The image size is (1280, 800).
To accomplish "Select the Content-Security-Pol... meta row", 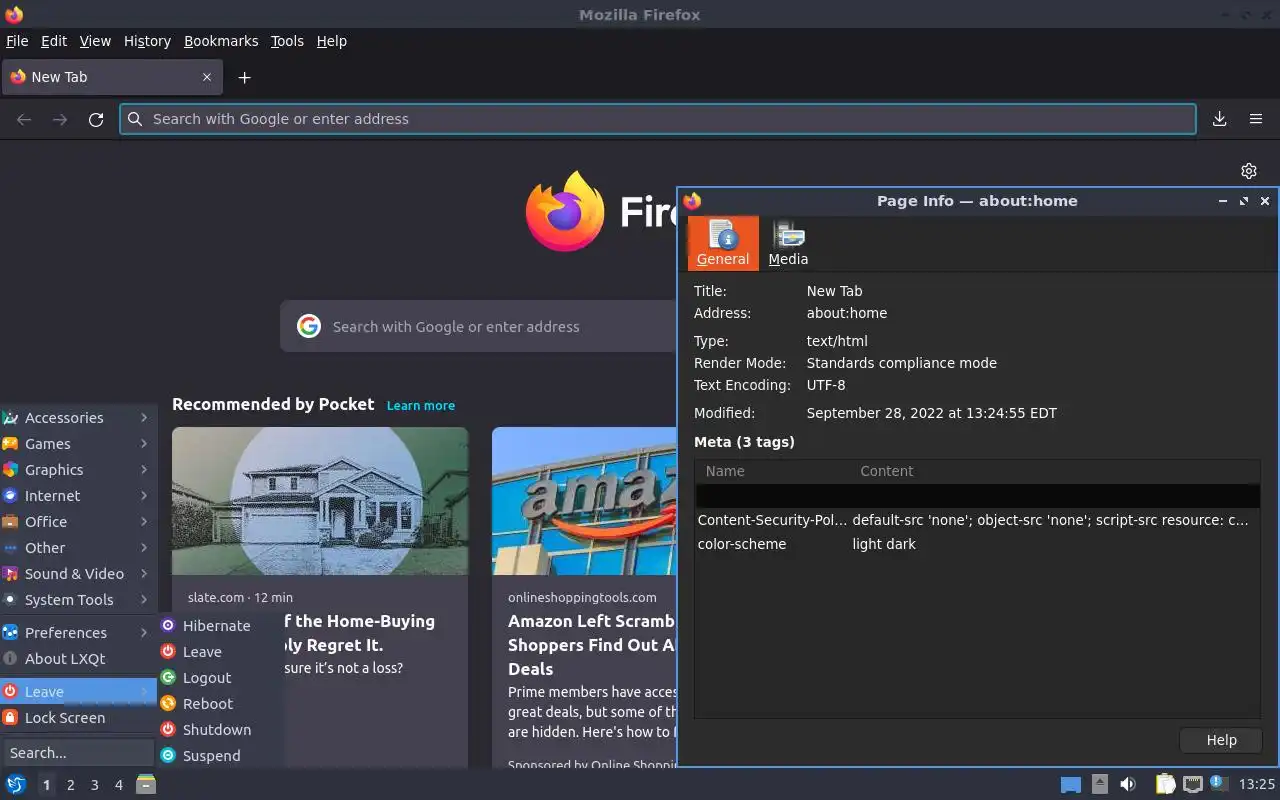I will pos(978,520).
